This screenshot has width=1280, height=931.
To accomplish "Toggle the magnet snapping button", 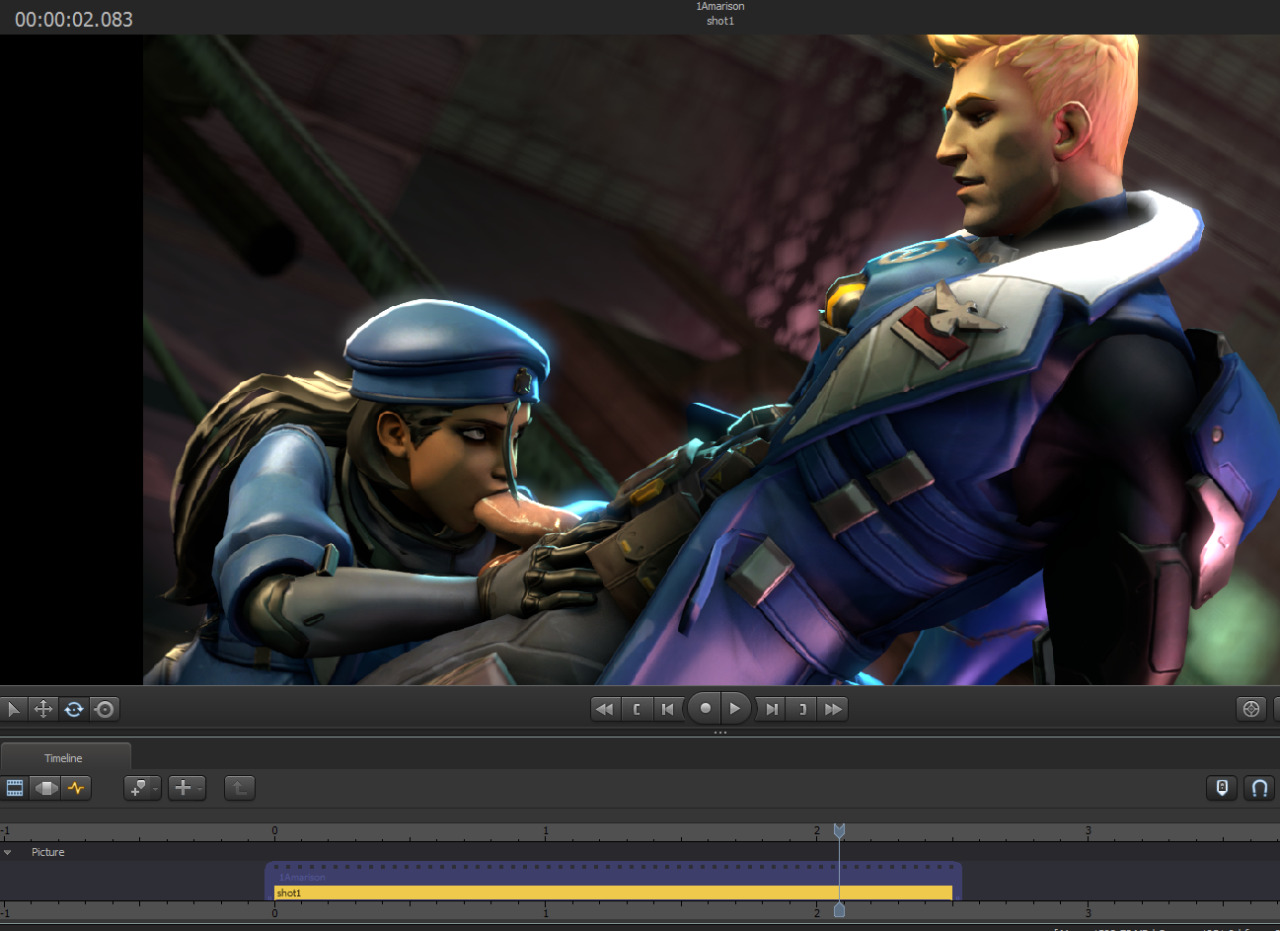I will [x=1260, y=788].
